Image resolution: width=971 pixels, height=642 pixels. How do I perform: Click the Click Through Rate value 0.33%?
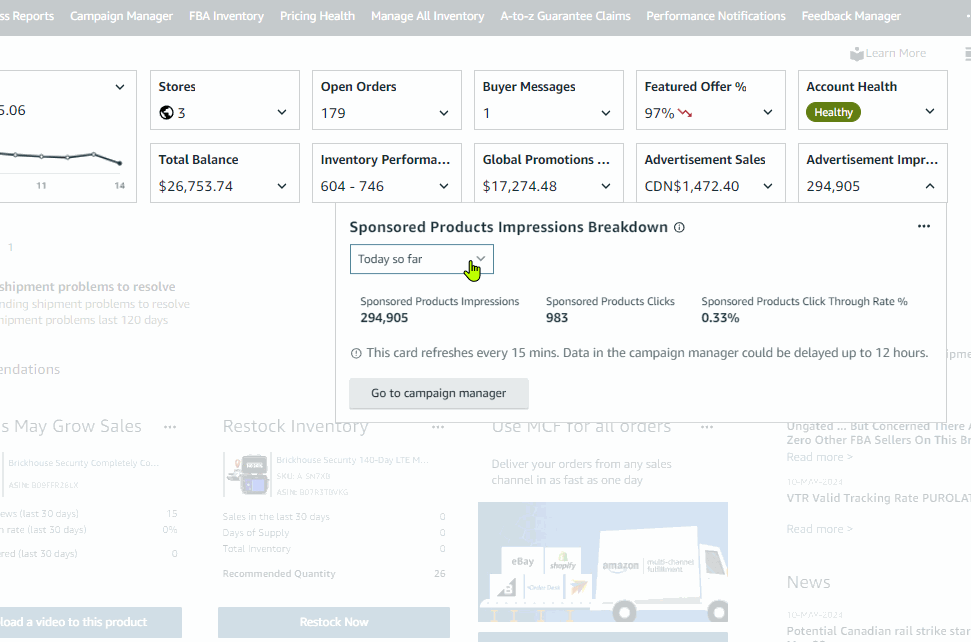[x=720, y=318]
